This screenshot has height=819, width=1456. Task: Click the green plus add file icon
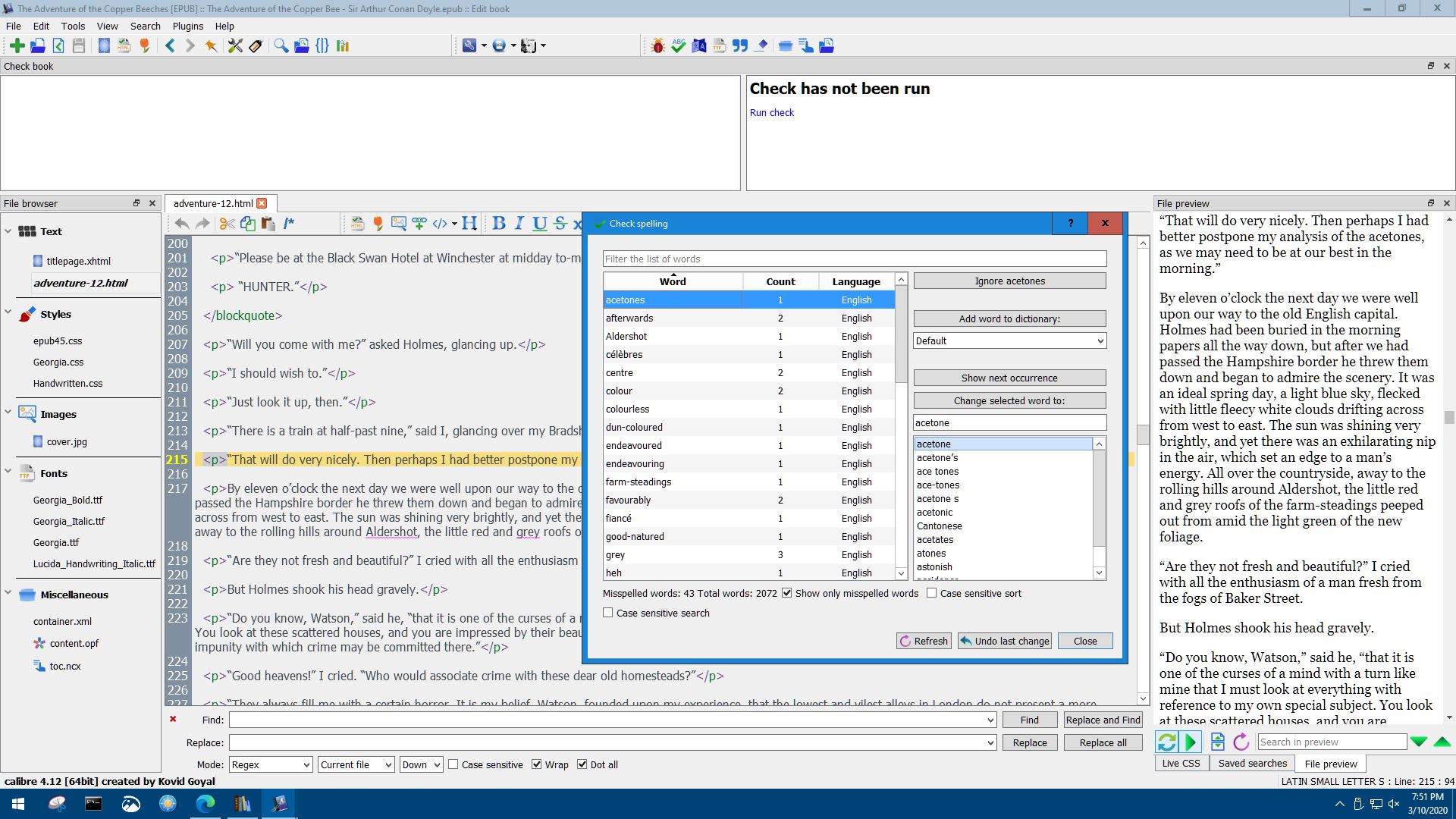coord(17,45)
